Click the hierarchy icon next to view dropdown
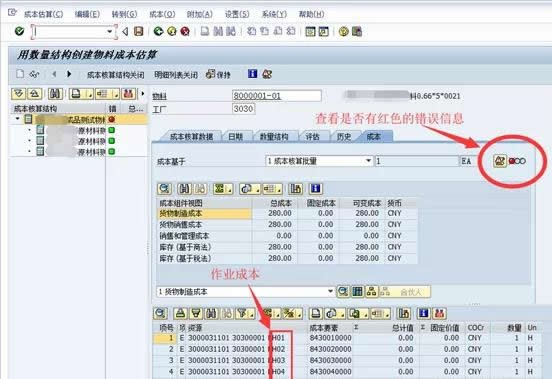The height and width of the screenshot is (379, 552). click(x=371, y=291)
